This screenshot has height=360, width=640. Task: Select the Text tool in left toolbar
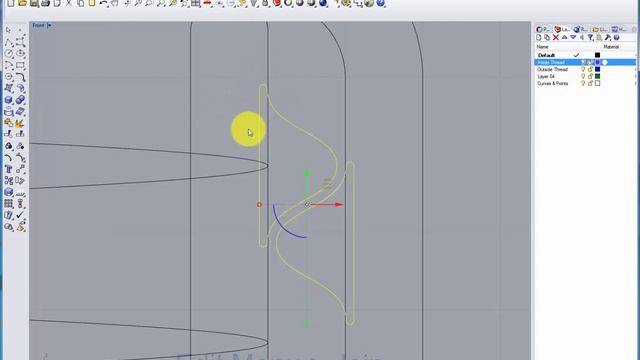9,169
